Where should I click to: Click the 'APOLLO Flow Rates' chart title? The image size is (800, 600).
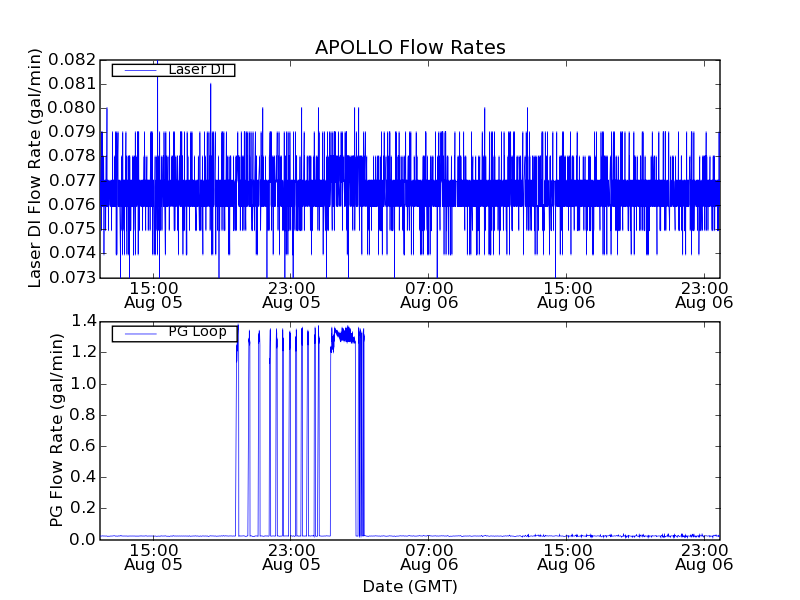click(410, 47)
